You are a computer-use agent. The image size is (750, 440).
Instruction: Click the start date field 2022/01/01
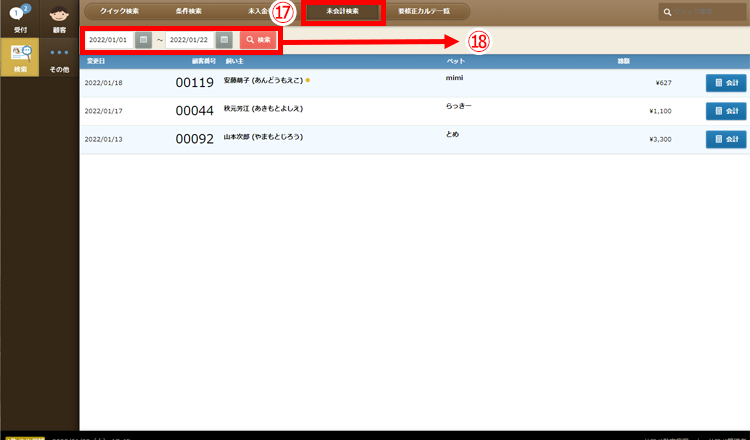pyautogui.click(x=110, y=40)
